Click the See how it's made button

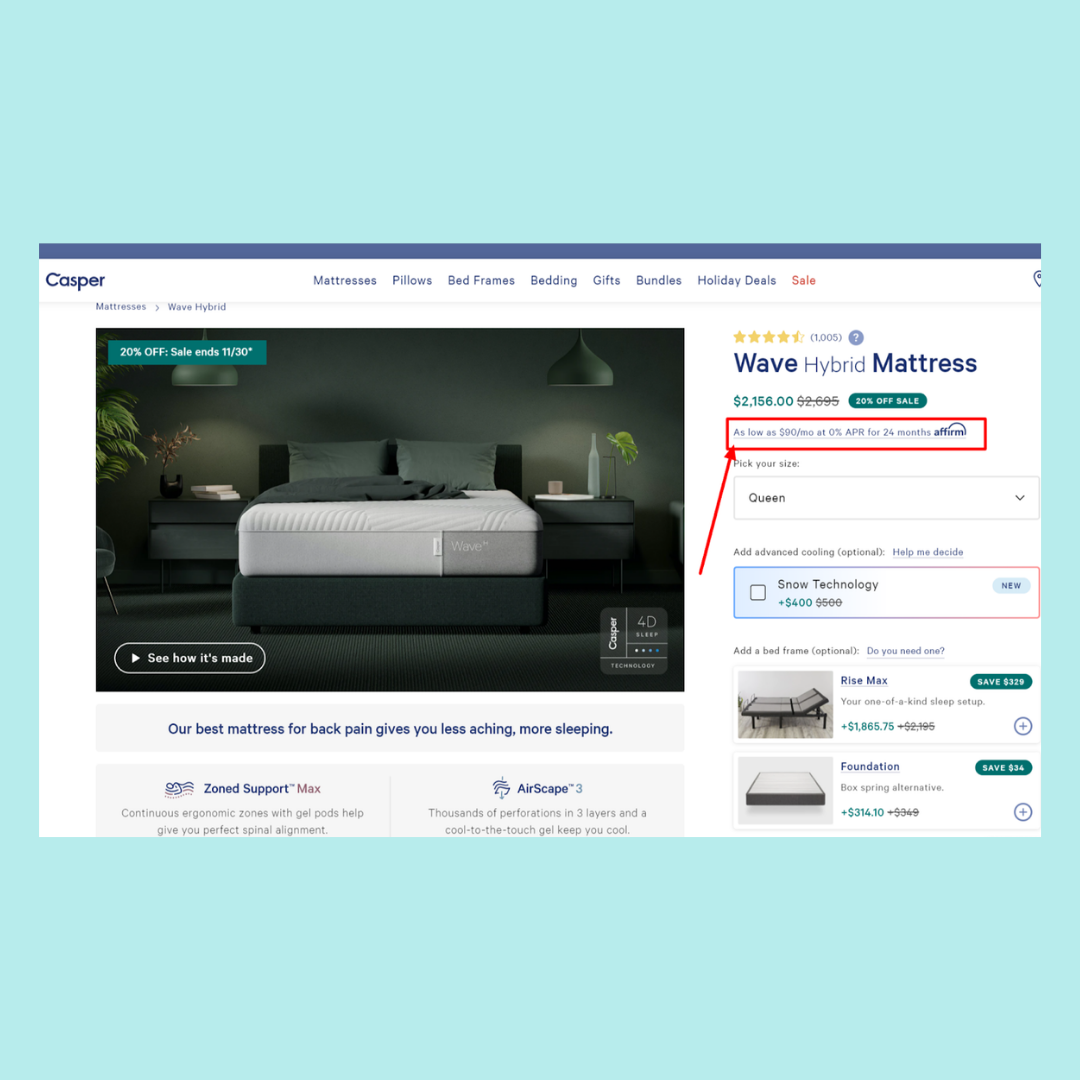click(x=189, y=658)
